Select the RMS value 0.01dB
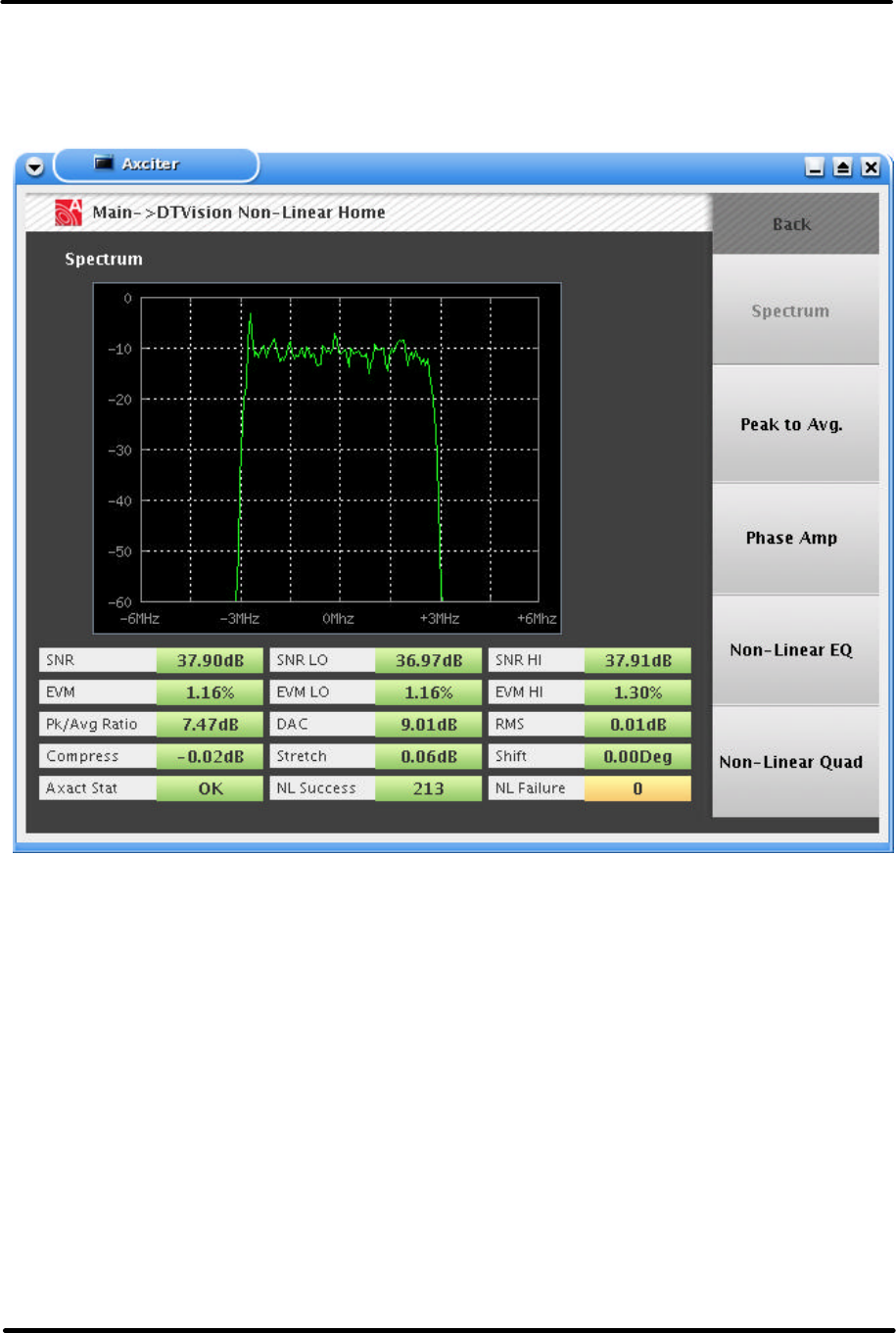 coord(637,725)
